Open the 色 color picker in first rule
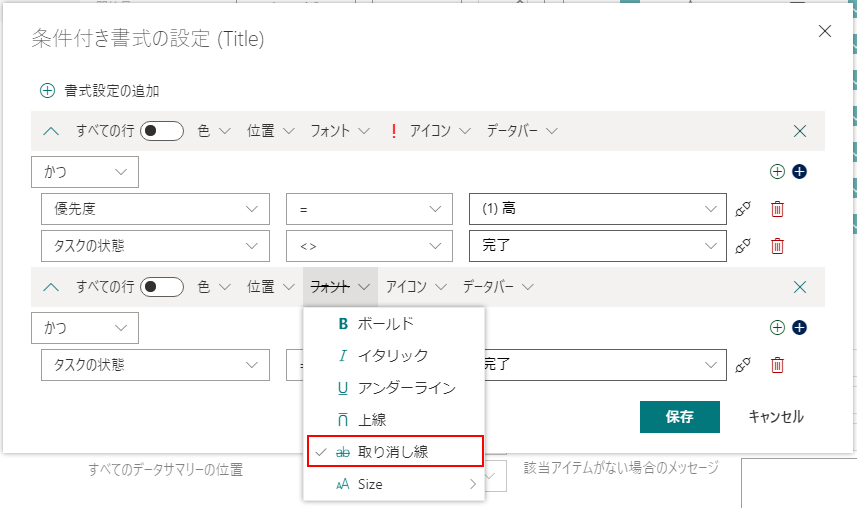Screen dimensions: 857x508 tap(214, 131)
